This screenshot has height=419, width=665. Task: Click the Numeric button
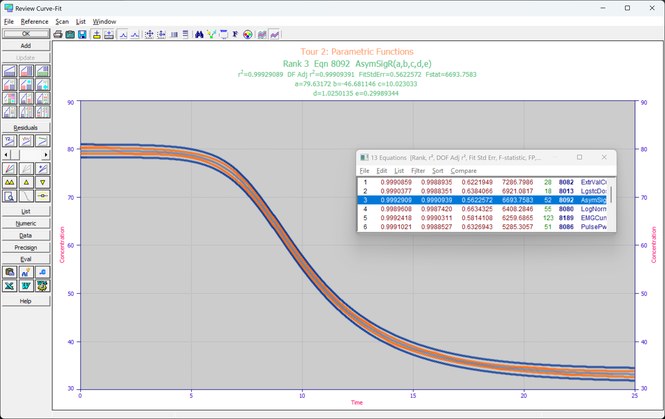tap(26, 223)
